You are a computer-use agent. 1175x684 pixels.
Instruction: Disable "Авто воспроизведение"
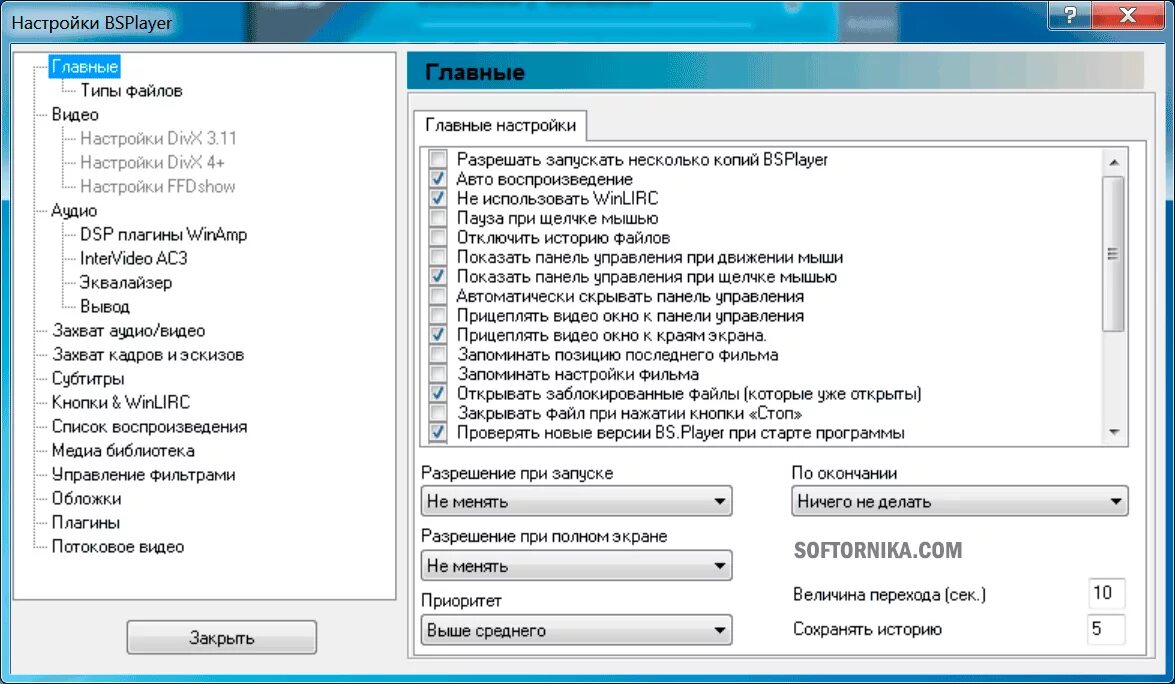[438, 178]
